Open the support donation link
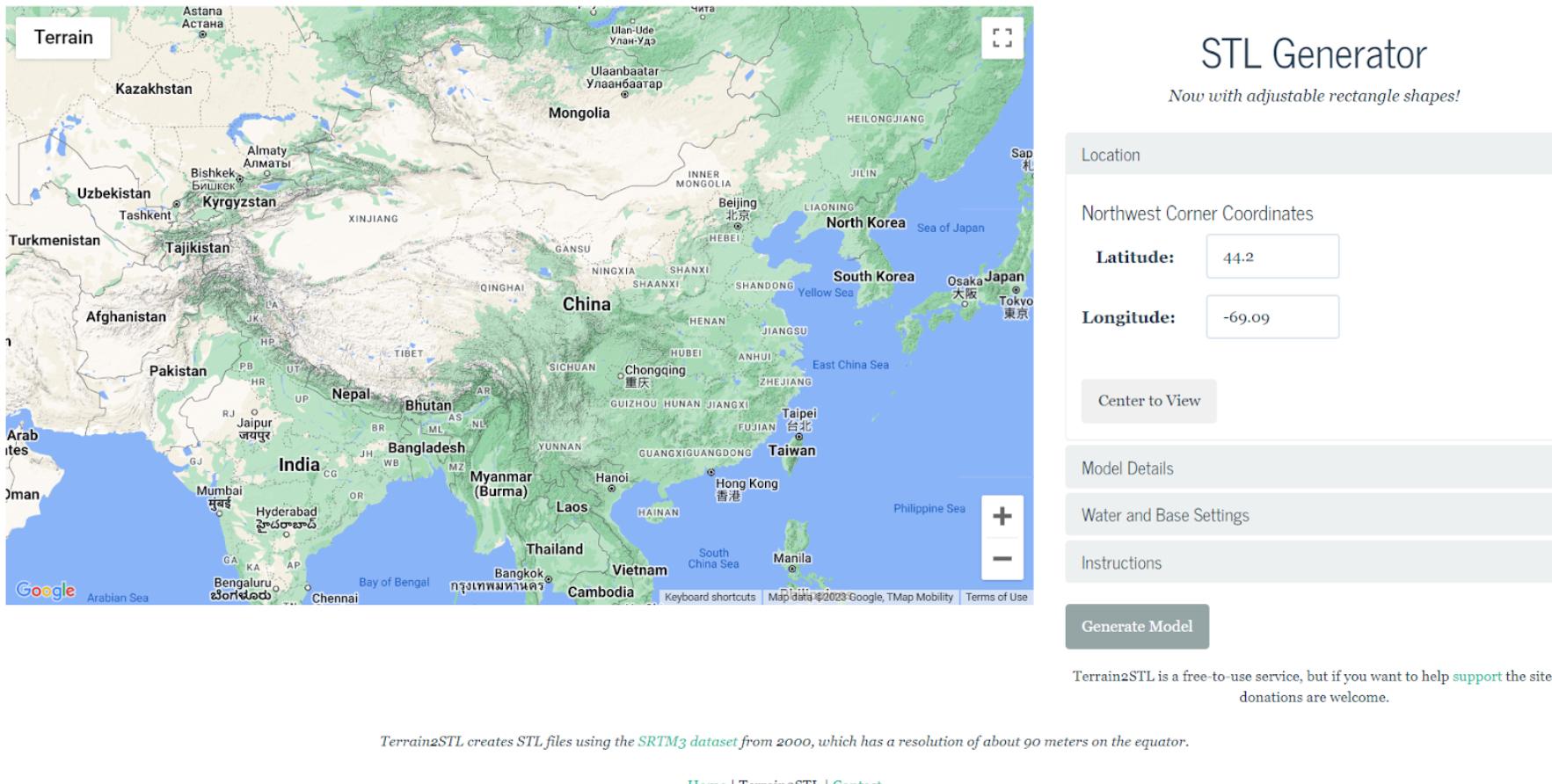1552x784 pixels. tap(1476, 676)
